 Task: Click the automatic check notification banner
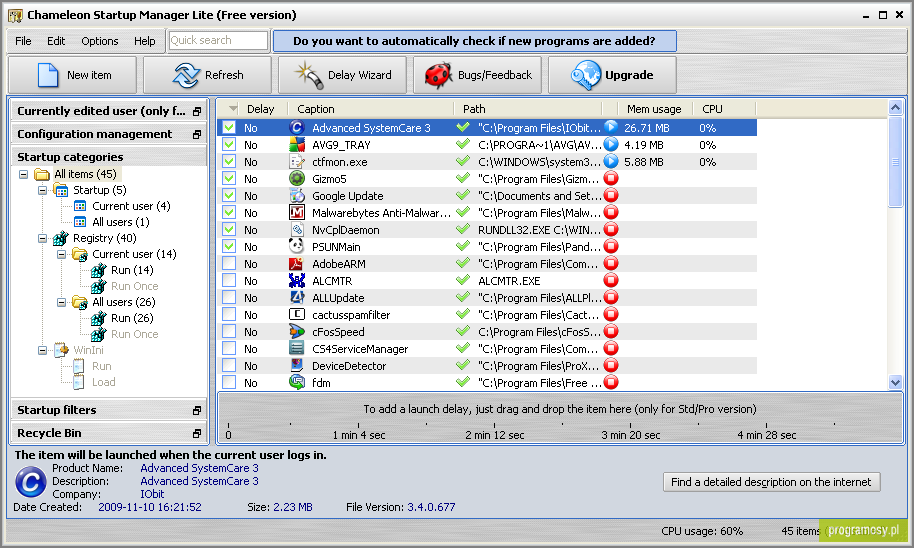pos(474,41)
